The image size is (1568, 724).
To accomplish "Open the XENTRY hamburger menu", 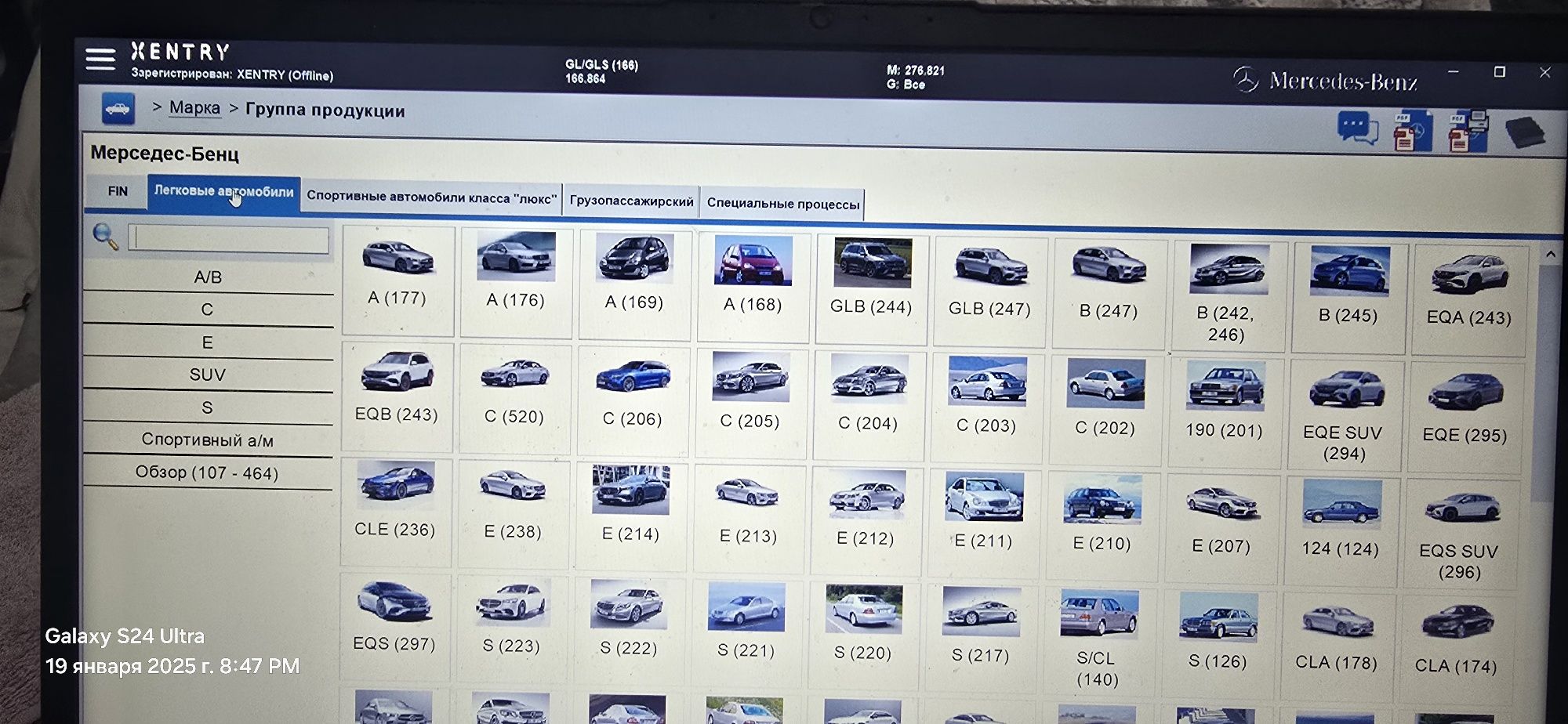I will (x=100, y=59).
